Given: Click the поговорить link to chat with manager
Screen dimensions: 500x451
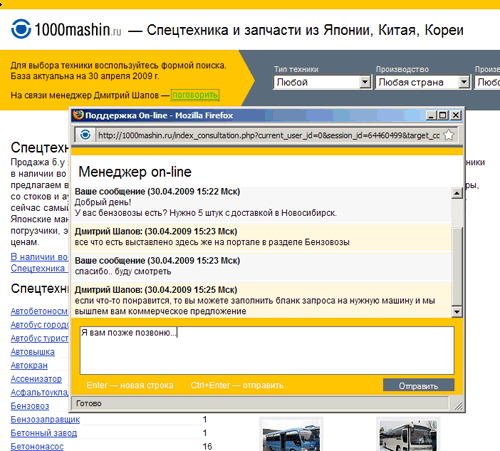Looking at the screenshot, I should pyautogui.click(x=195, y=95).
